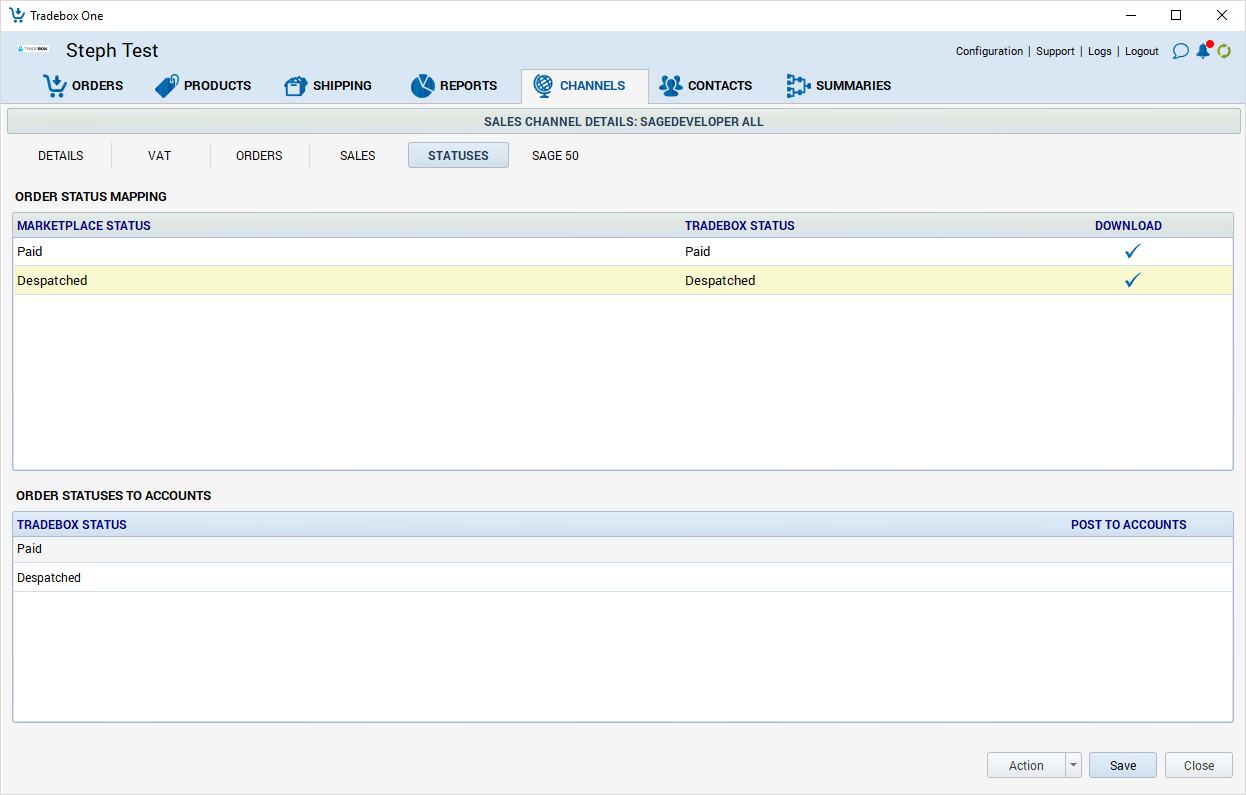This screenshot has width=1246, height=795.
Task: Click the Products tag icon
Action: click(166, 86)
